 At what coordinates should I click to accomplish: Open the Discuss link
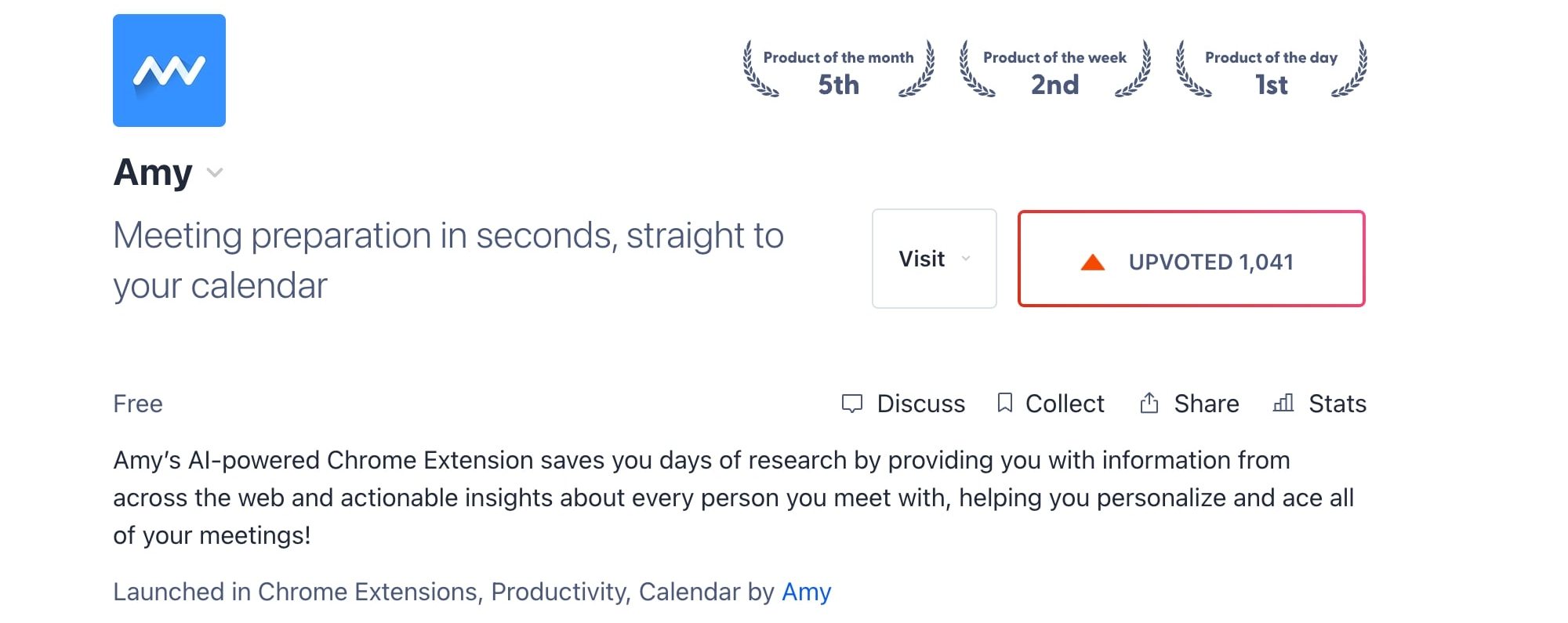coord(903,404)
